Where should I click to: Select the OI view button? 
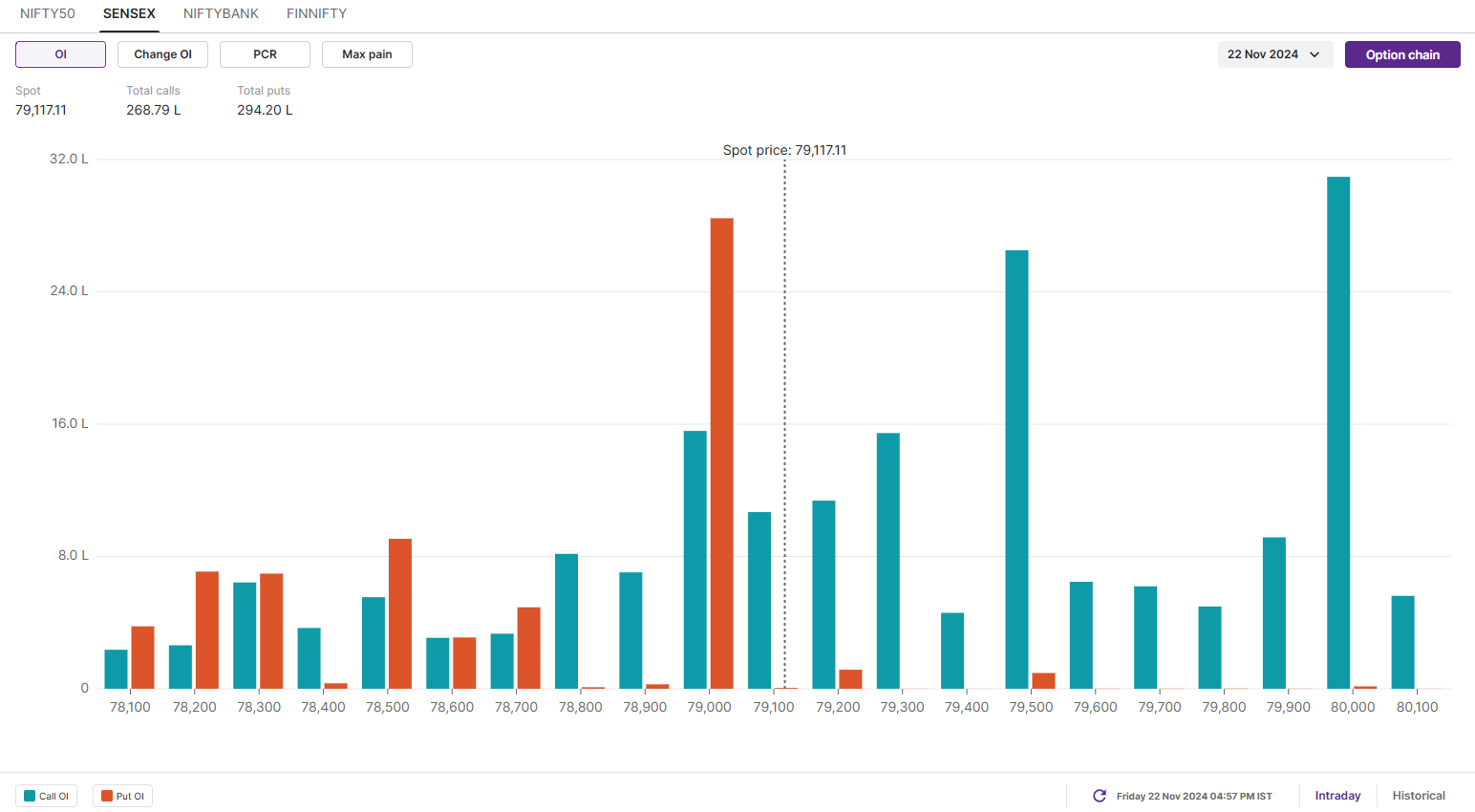coord(60,54)
